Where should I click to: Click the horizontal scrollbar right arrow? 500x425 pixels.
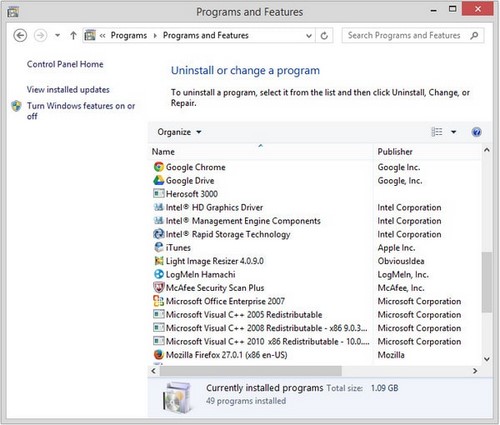point(475,371)
